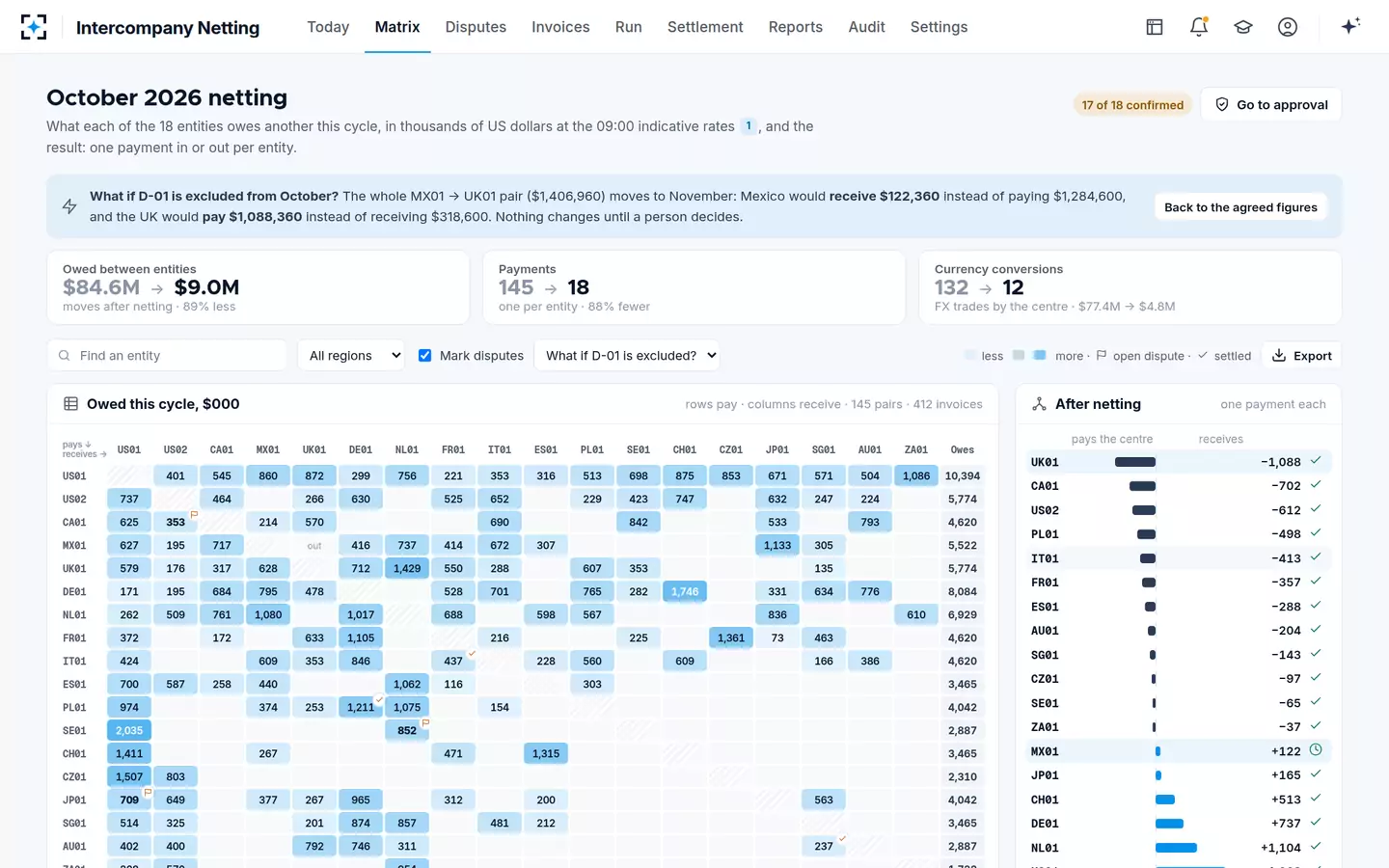
Task: Select the SE01 to US01 cell 2,035
Action: (129, 730)
